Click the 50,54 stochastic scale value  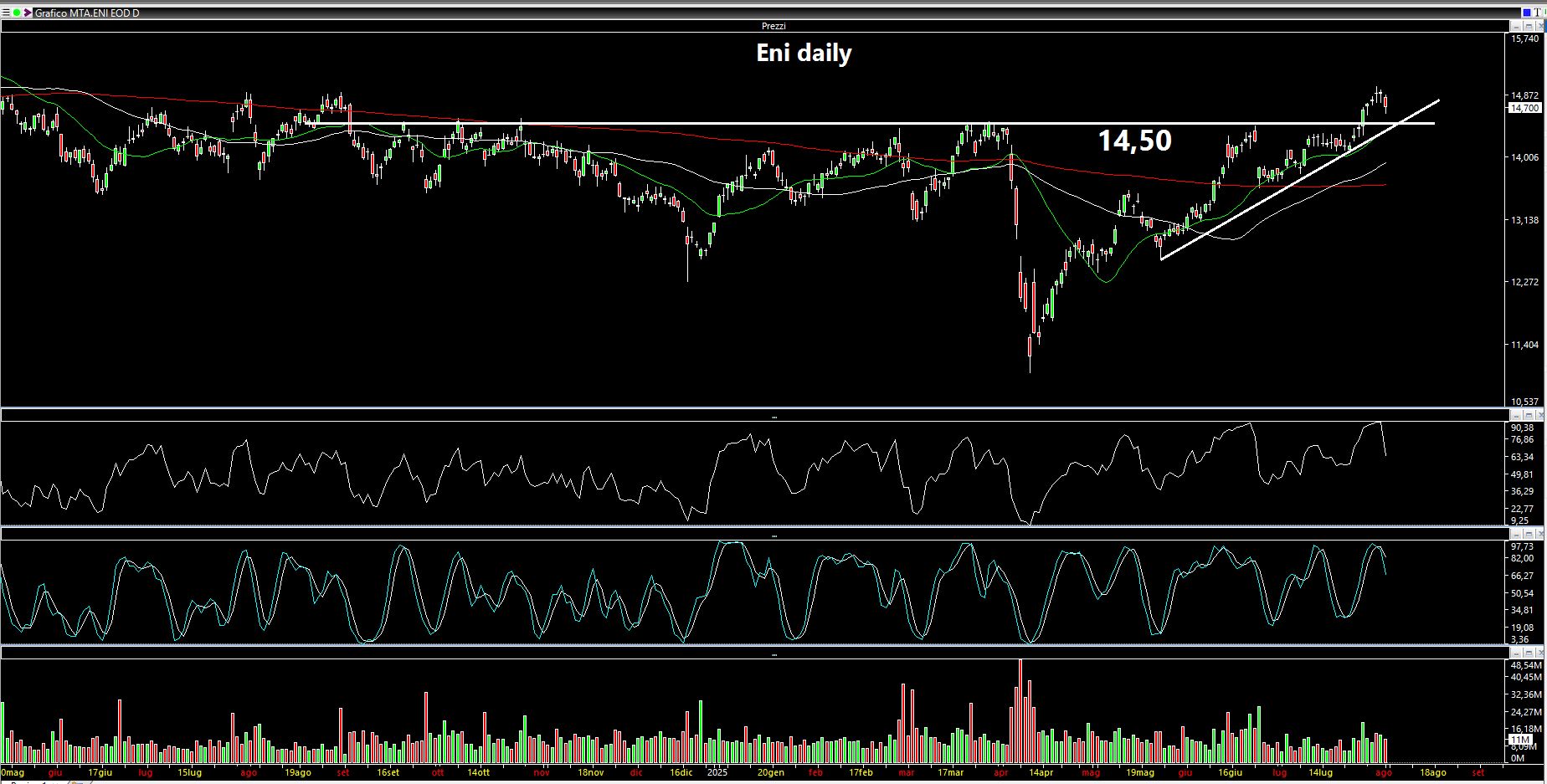pyautogui.click(x=1522, y=593)
